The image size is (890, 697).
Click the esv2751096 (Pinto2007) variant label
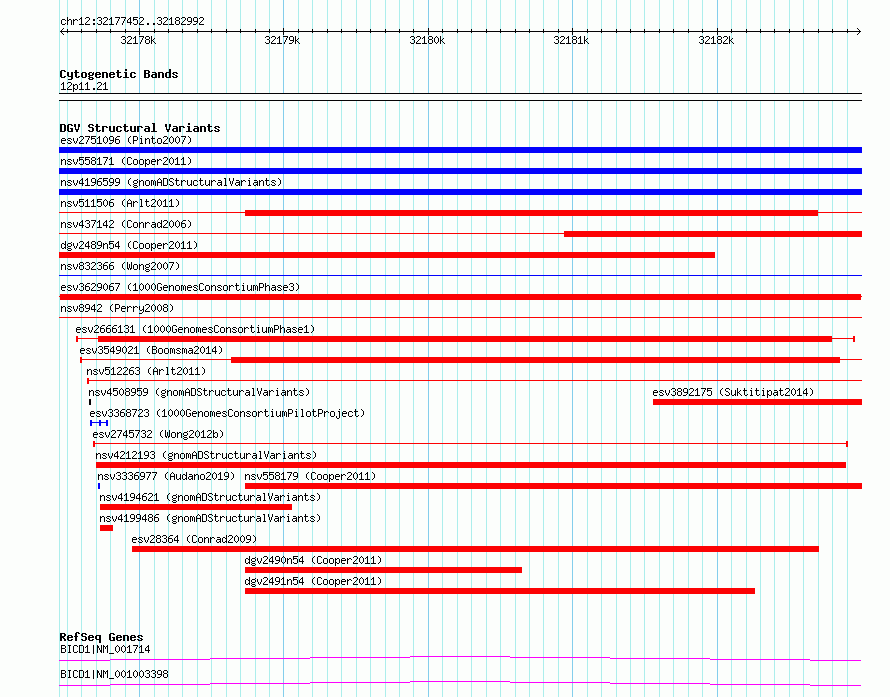[x=126, y=140]
